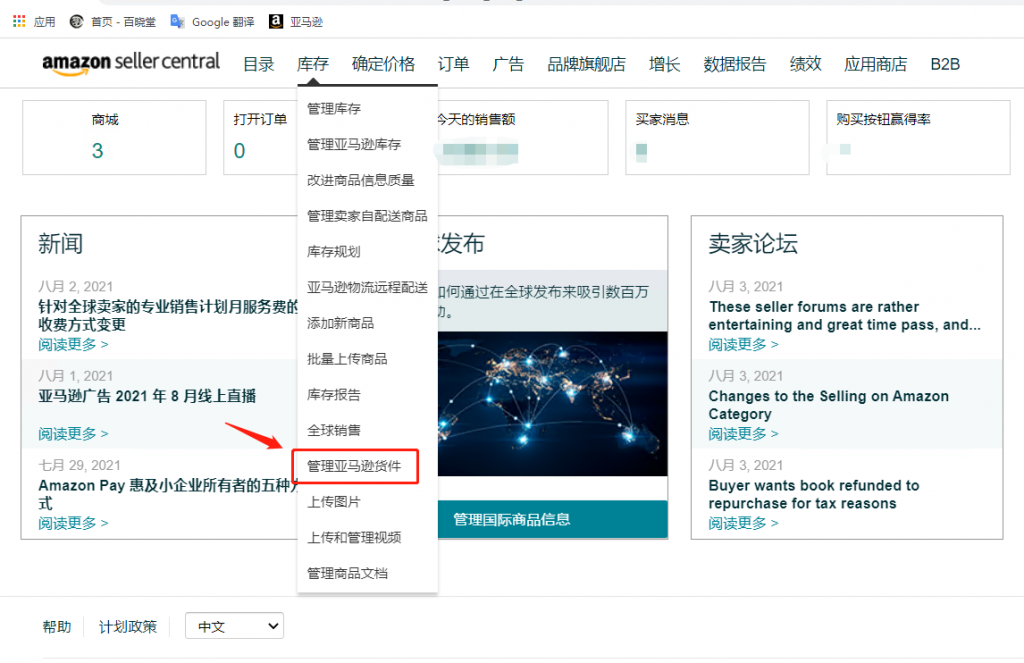Select 批量上传商品 menu entry
The width and height of the screenshot is (1024, 663).
point(347,359)
